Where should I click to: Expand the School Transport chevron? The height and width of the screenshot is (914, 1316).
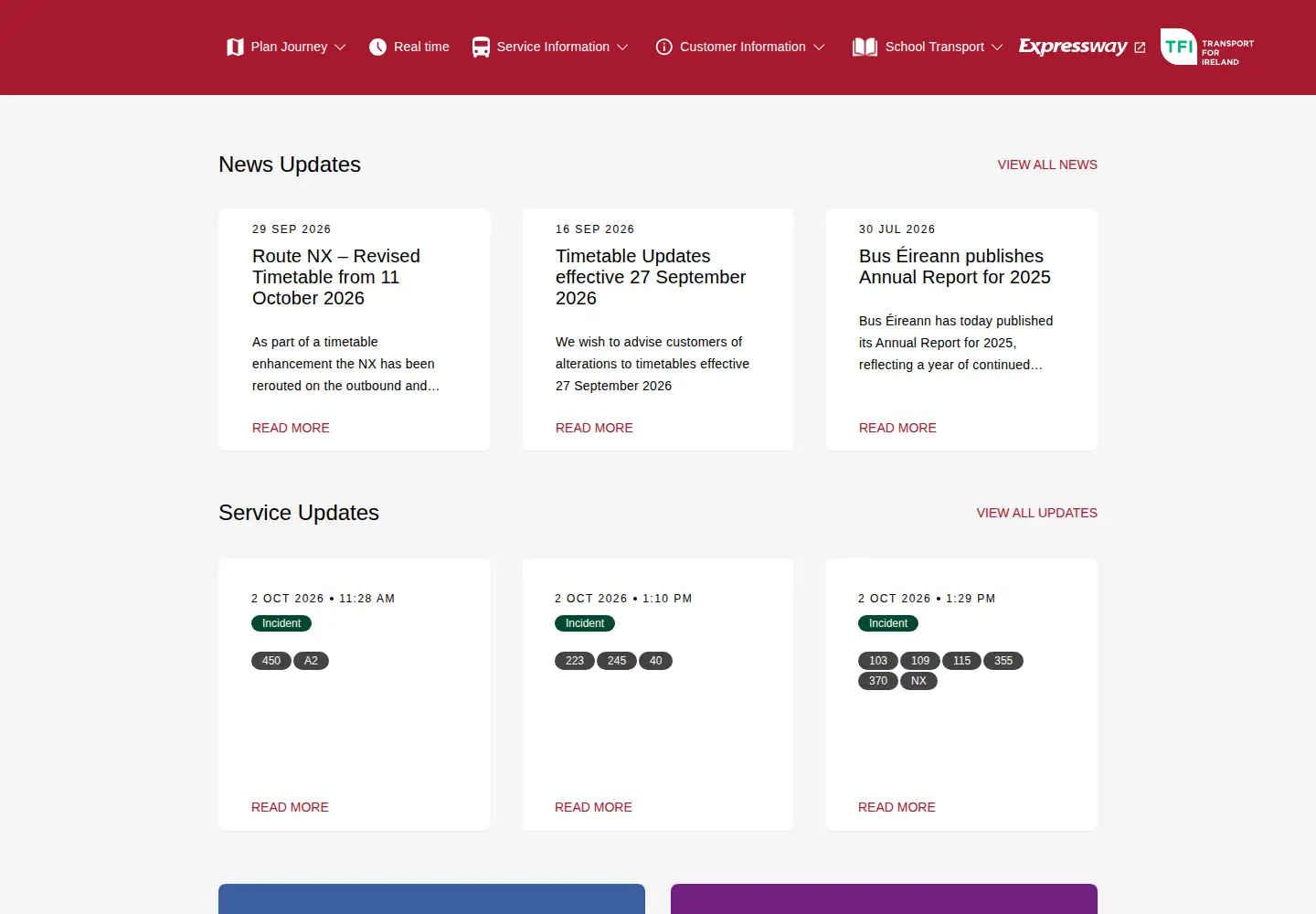coord(997,47)
